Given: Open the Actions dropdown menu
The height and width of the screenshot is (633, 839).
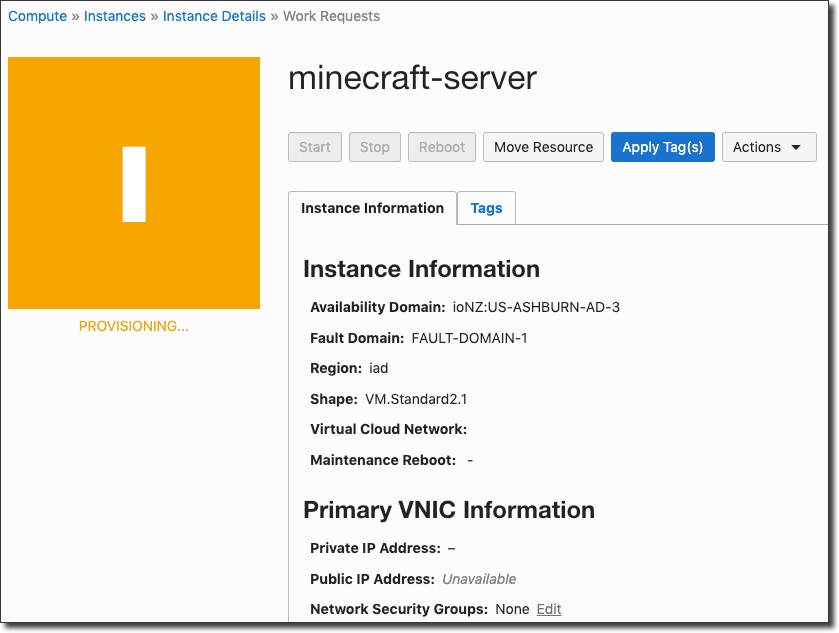Looking at the screenshot, I should pos(768,147).
